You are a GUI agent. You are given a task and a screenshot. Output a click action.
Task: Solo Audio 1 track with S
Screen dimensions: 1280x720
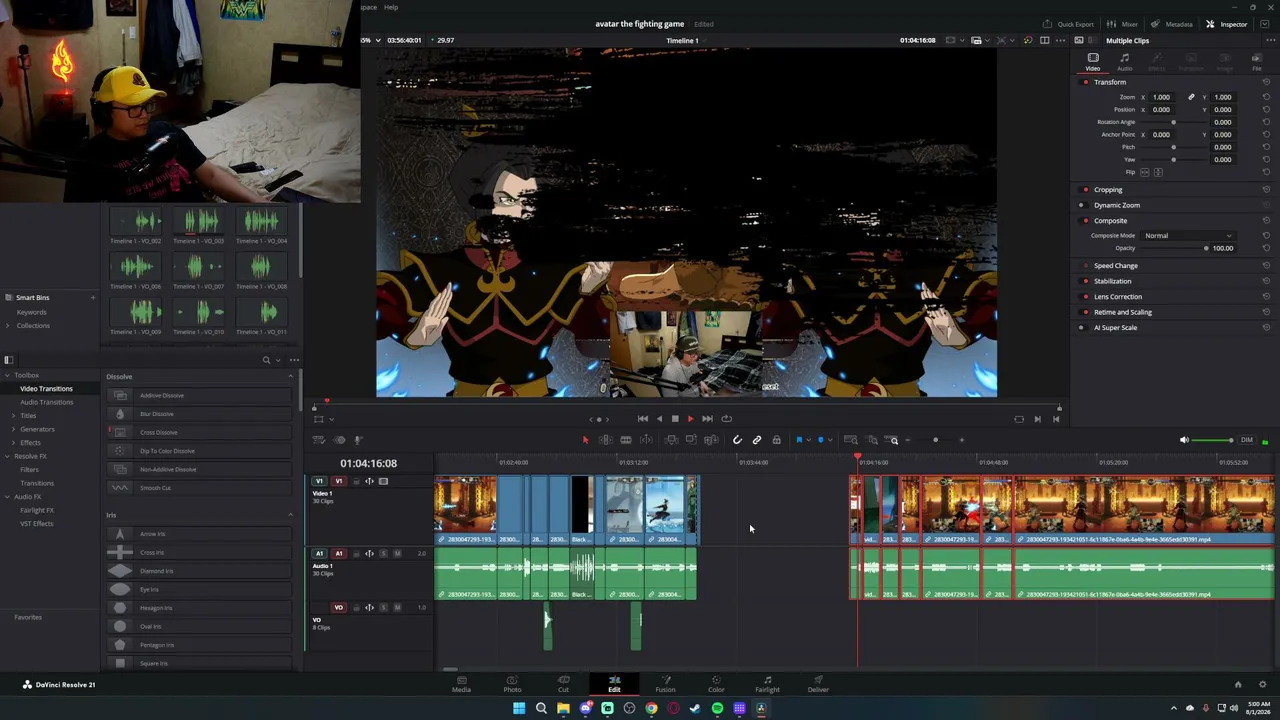383,553
